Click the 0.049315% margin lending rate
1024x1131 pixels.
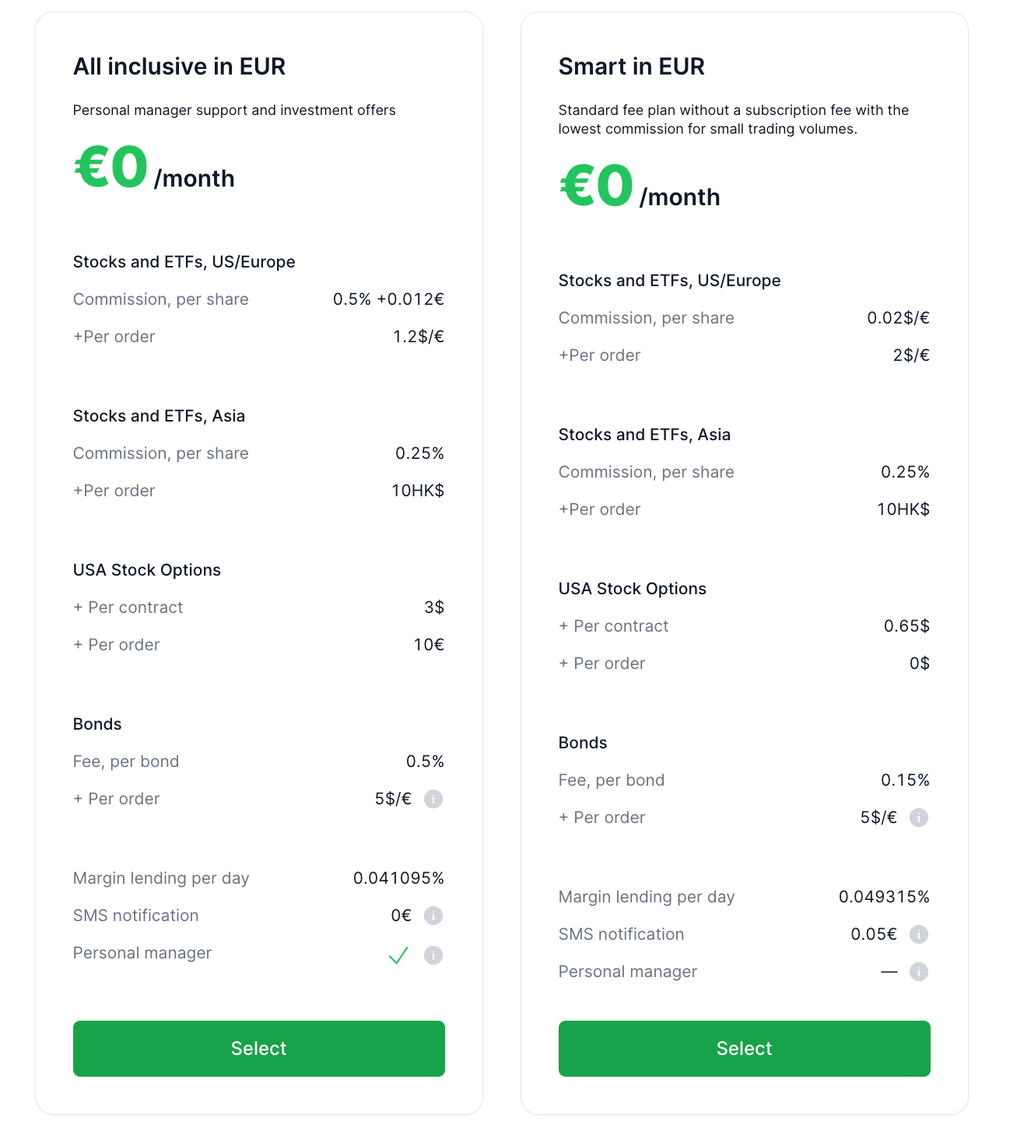pos(884,897)
